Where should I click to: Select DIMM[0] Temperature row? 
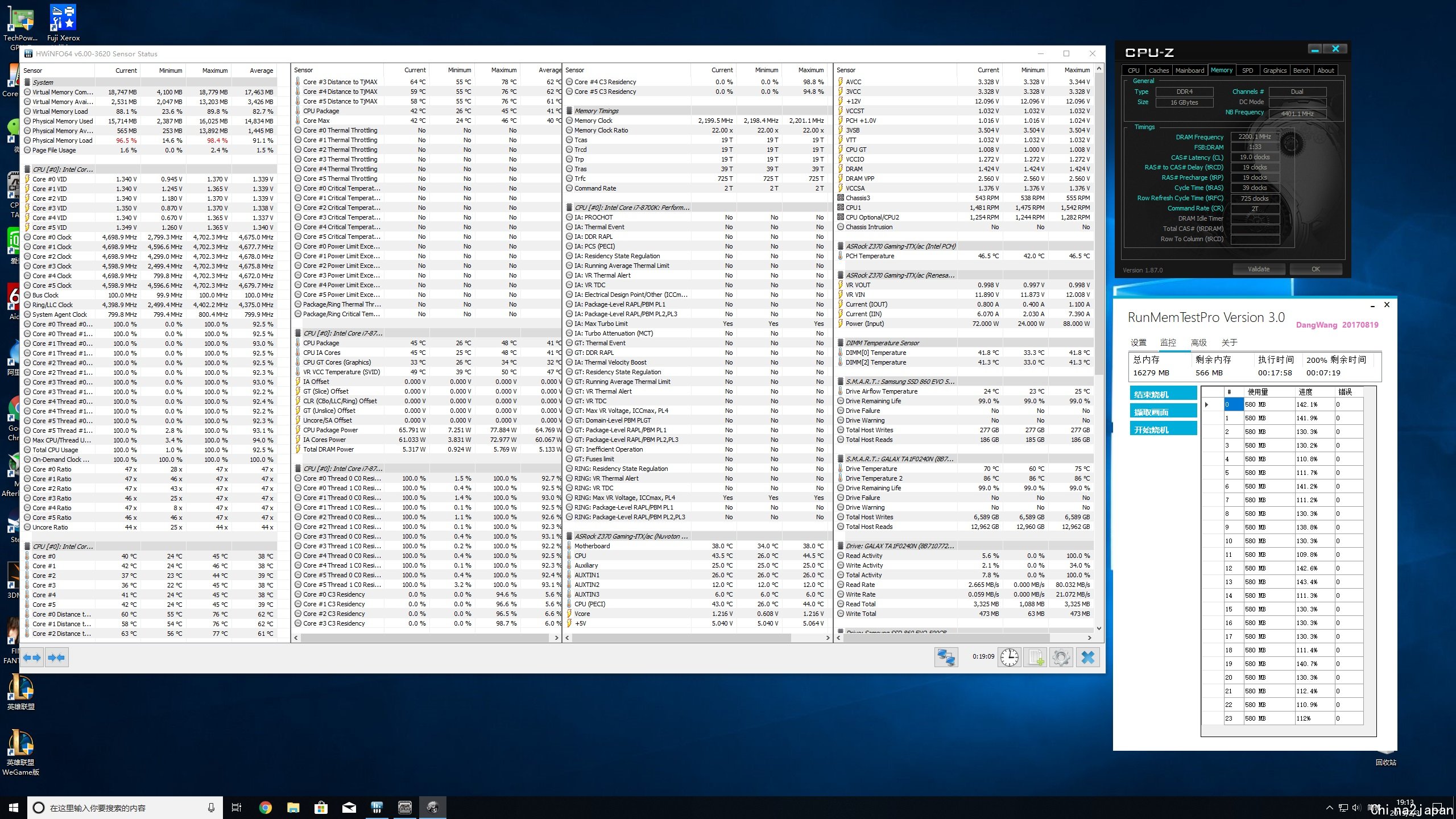coord(965,353)
